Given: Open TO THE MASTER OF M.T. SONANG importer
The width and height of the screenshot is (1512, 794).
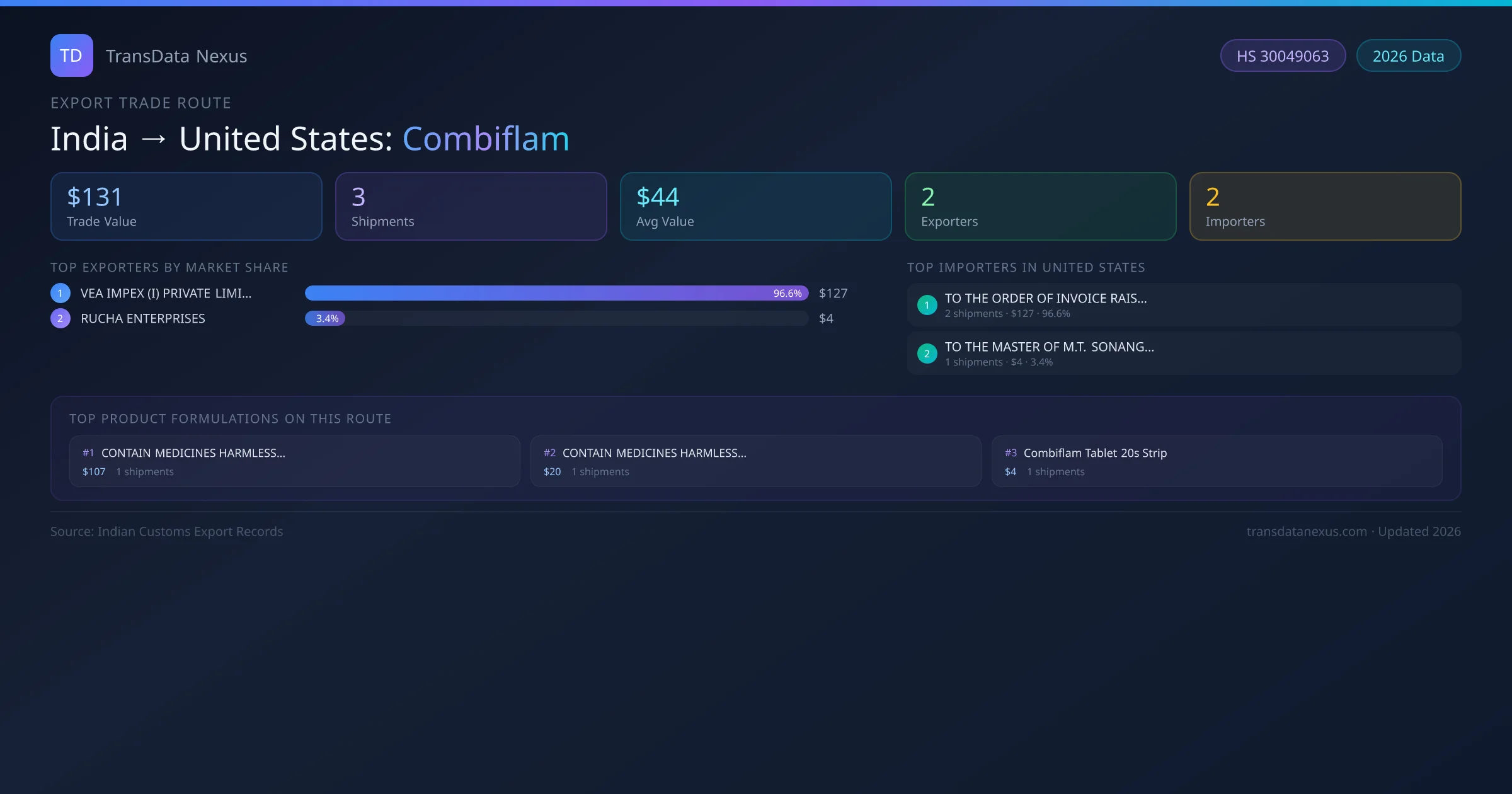Looking at the screenshot, I should pyautogui.click(x=1050, y=347).
